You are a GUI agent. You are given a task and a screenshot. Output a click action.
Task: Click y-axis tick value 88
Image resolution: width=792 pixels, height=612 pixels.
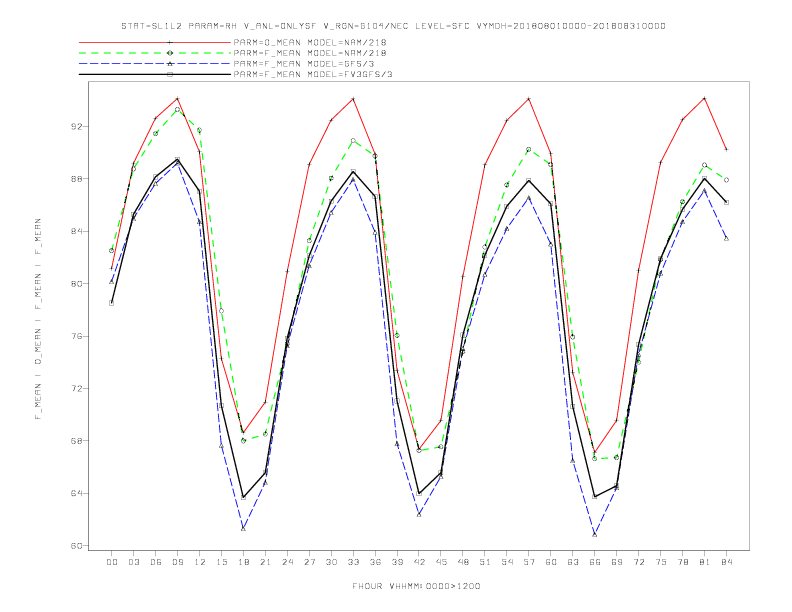coord(77,179)
